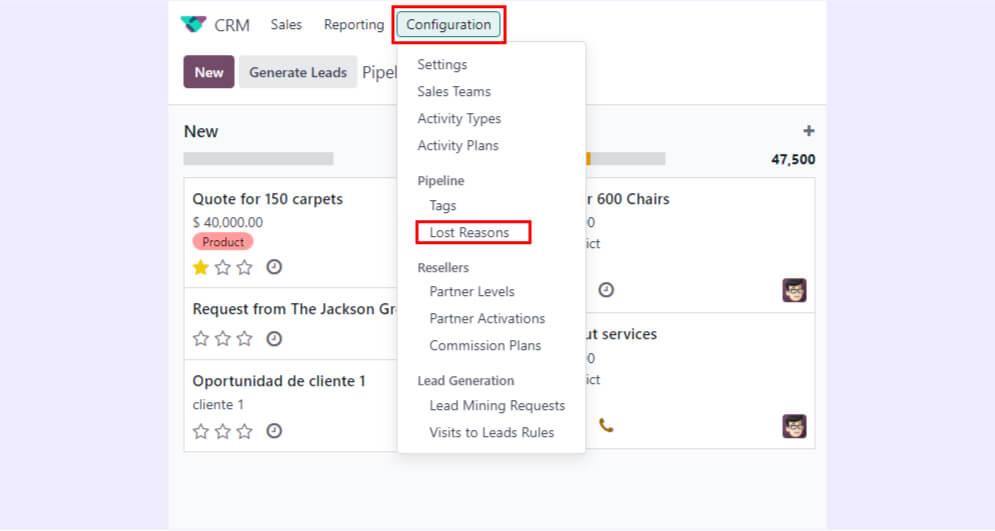The image size is (995, 531).
Task: Click the Generate Leads button
Action: [297, 72]
